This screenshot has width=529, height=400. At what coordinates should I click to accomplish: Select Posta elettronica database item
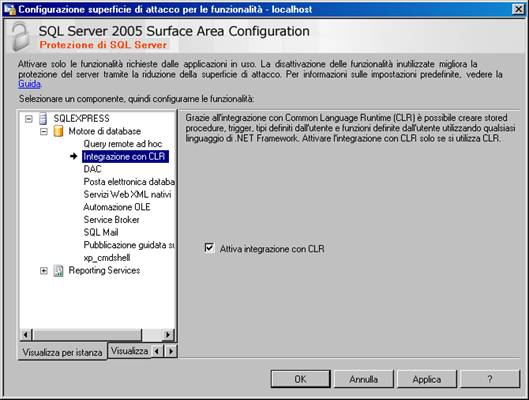coord(129,182)
